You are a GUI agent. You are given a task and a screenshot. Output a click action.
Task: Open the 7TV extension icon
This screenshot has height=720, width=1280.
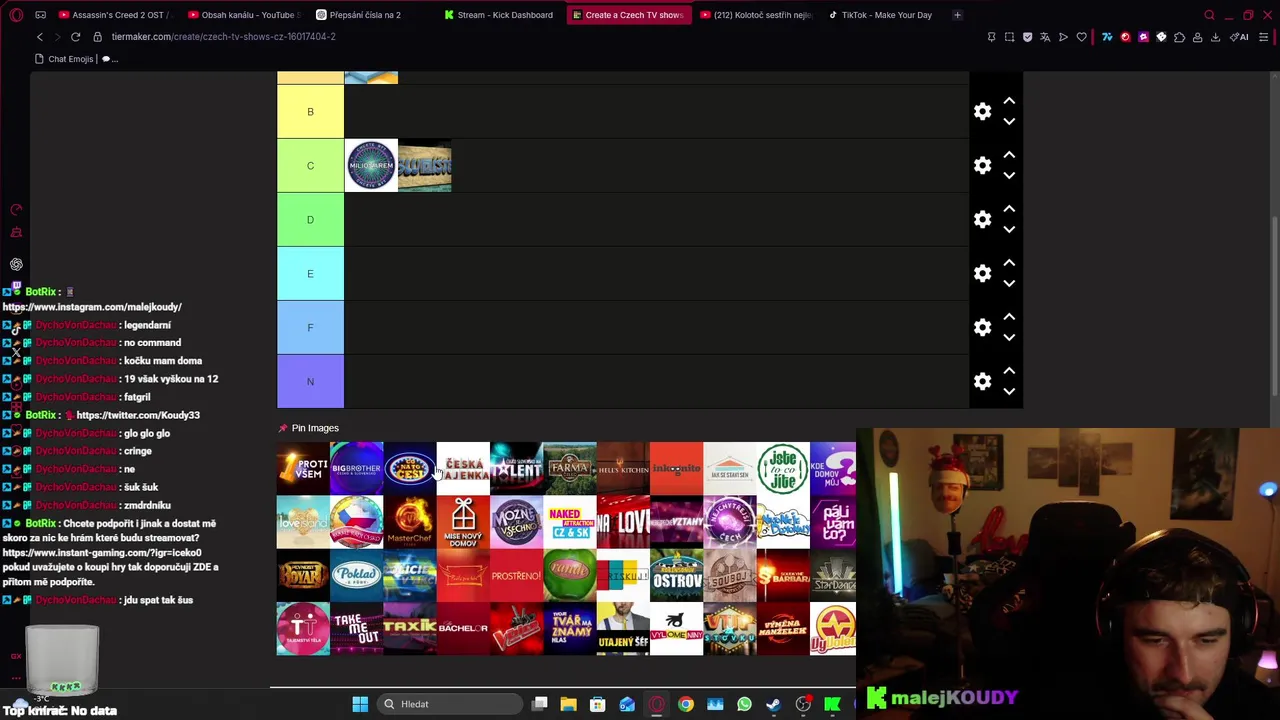click(1107, 37)
